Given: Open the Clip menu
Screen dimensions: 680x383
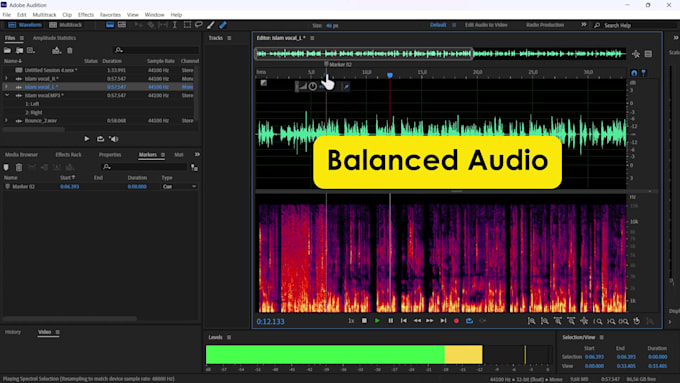Looking at the screenshot, I should 67,15.
